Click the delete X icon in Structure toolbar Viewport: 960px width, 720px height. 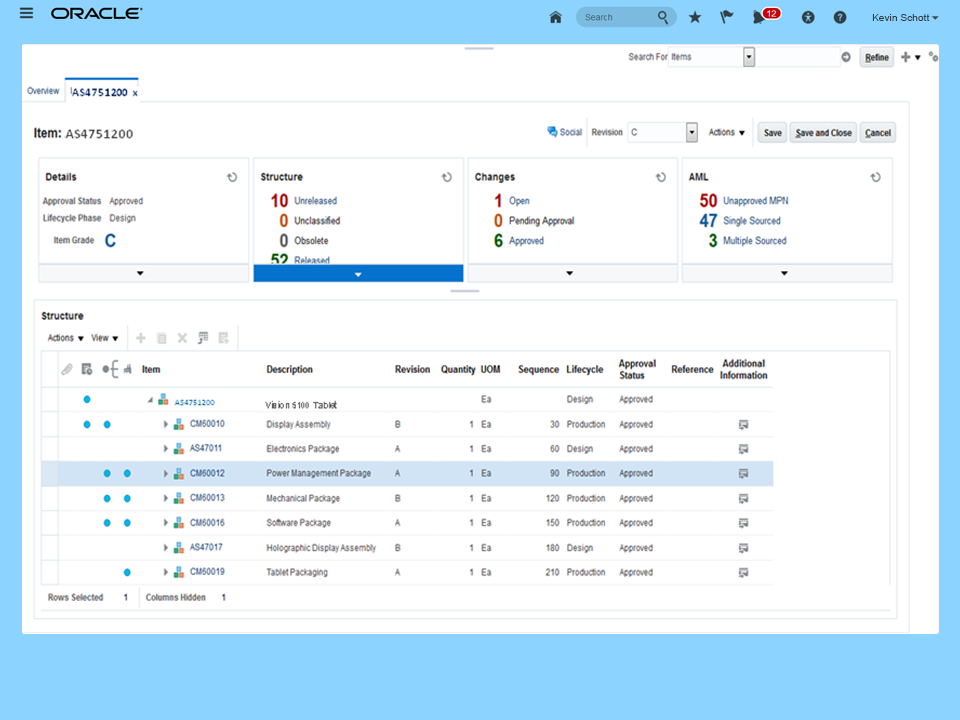(x=182, y=338)
